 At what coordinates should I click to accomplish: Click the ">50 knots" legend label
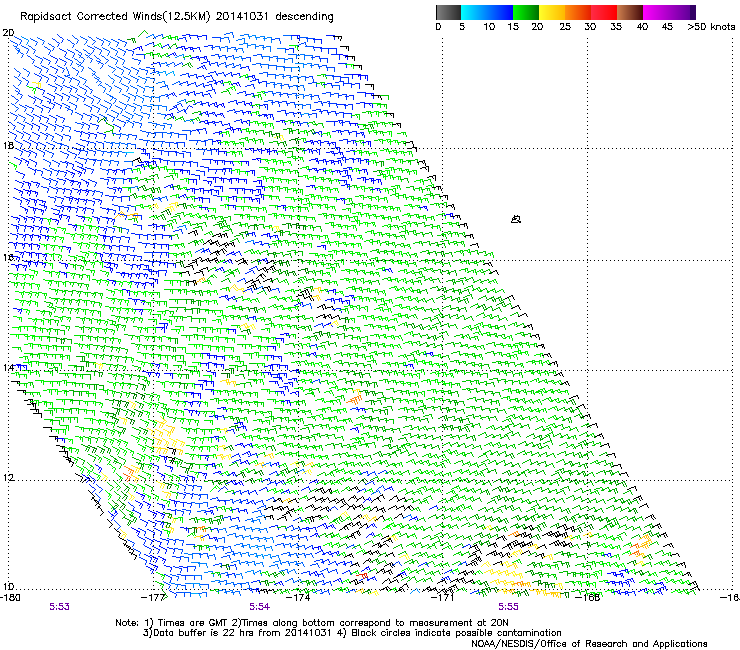(x=711, y=27)
